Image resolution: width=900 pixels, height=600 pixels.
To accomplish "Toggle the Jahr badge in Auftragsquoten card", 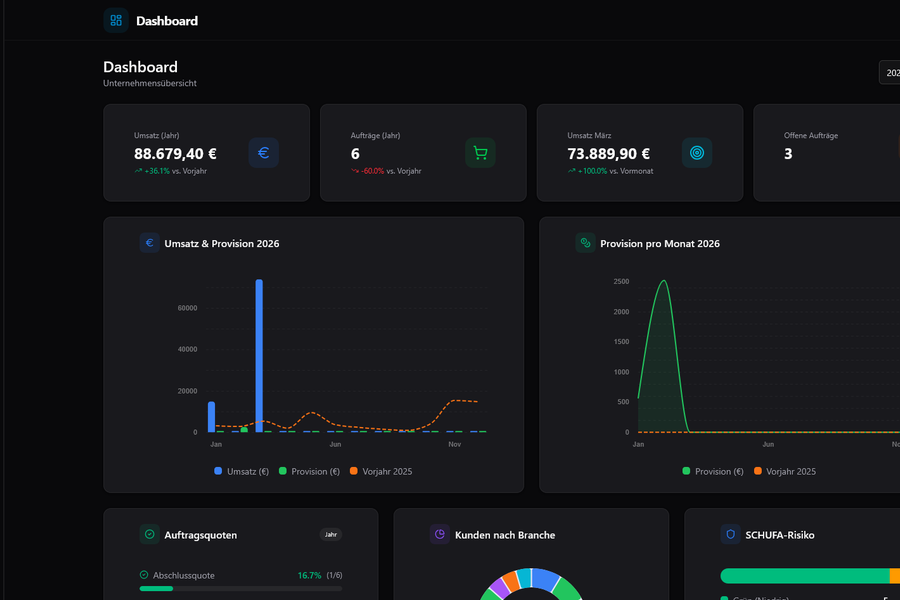I will tap(331, 535).
